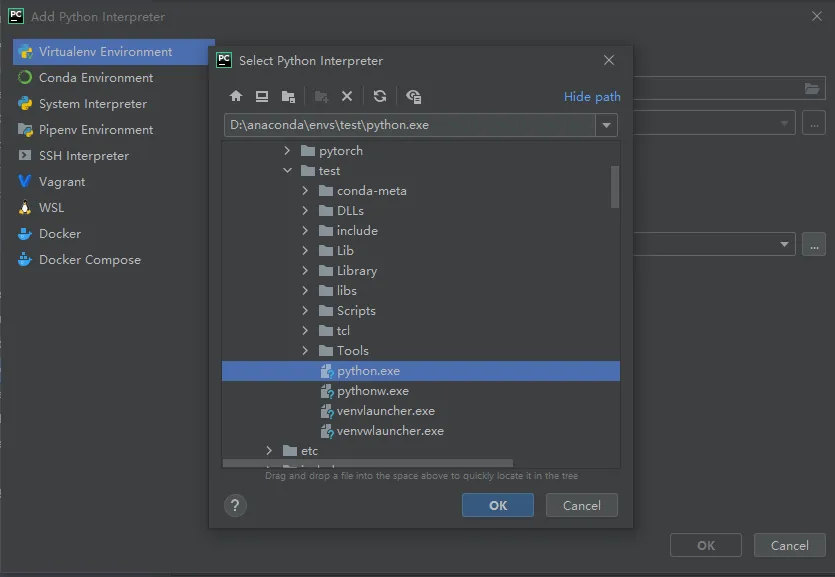Click the Docker Compose icon
The image size is (835, 577).
coord(25,260)
